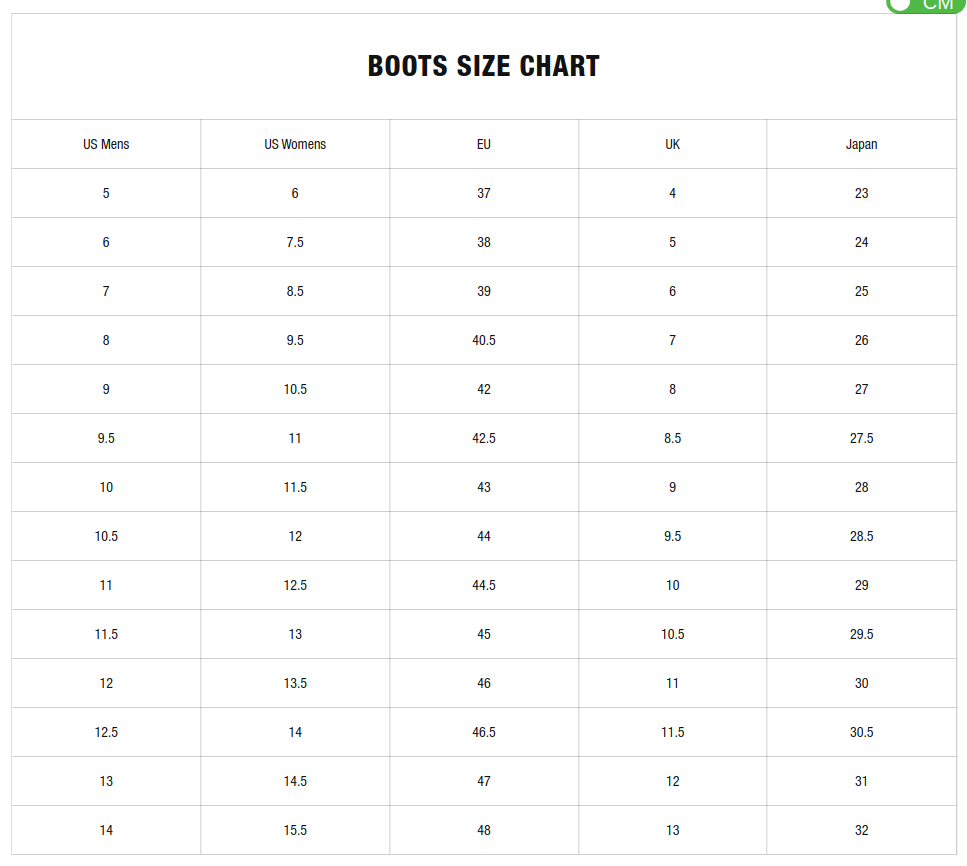Click EU size 44.5
Screen dimensions: 967x866
coord(483,585)
